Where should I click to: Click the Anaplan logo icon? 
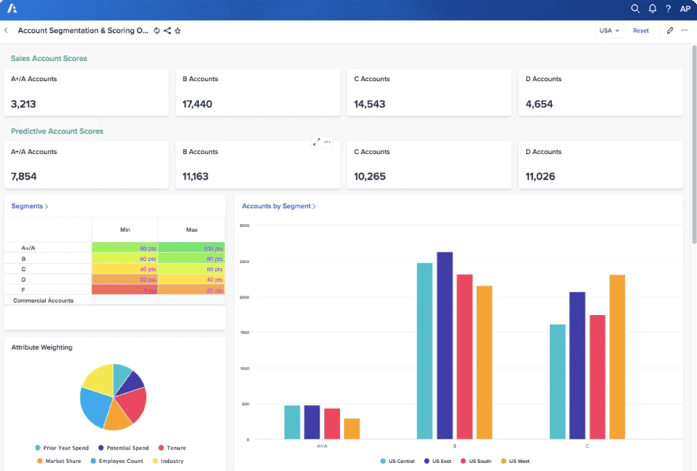[x=12, y=8]
